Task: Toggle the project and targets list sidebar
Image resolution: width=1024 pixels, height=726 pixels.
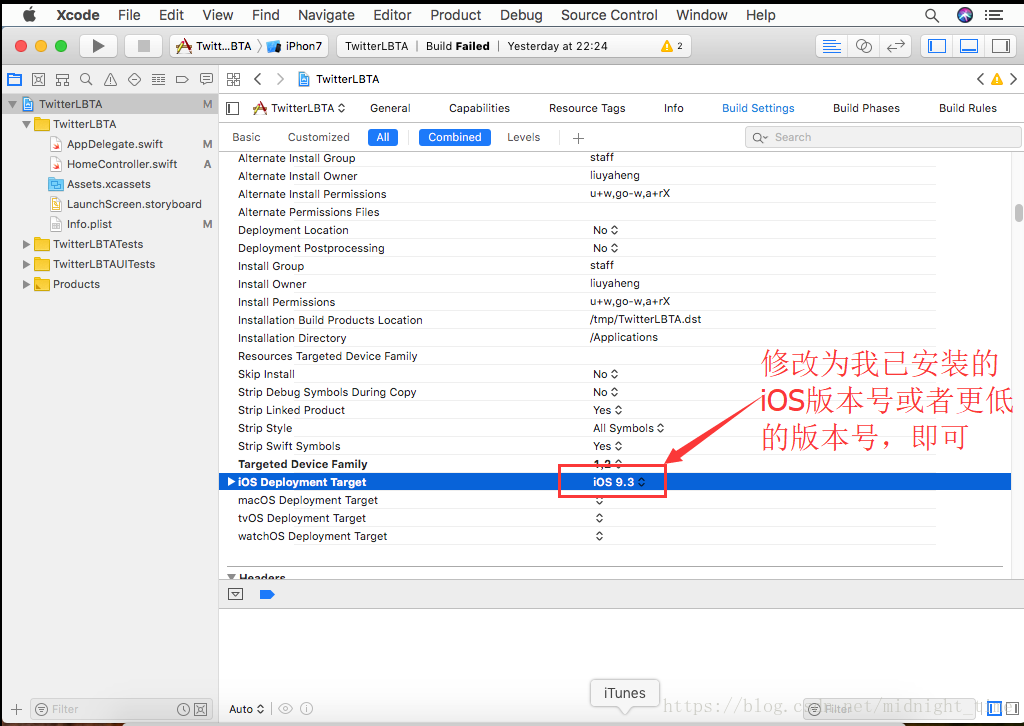Action: click(232, 108)
